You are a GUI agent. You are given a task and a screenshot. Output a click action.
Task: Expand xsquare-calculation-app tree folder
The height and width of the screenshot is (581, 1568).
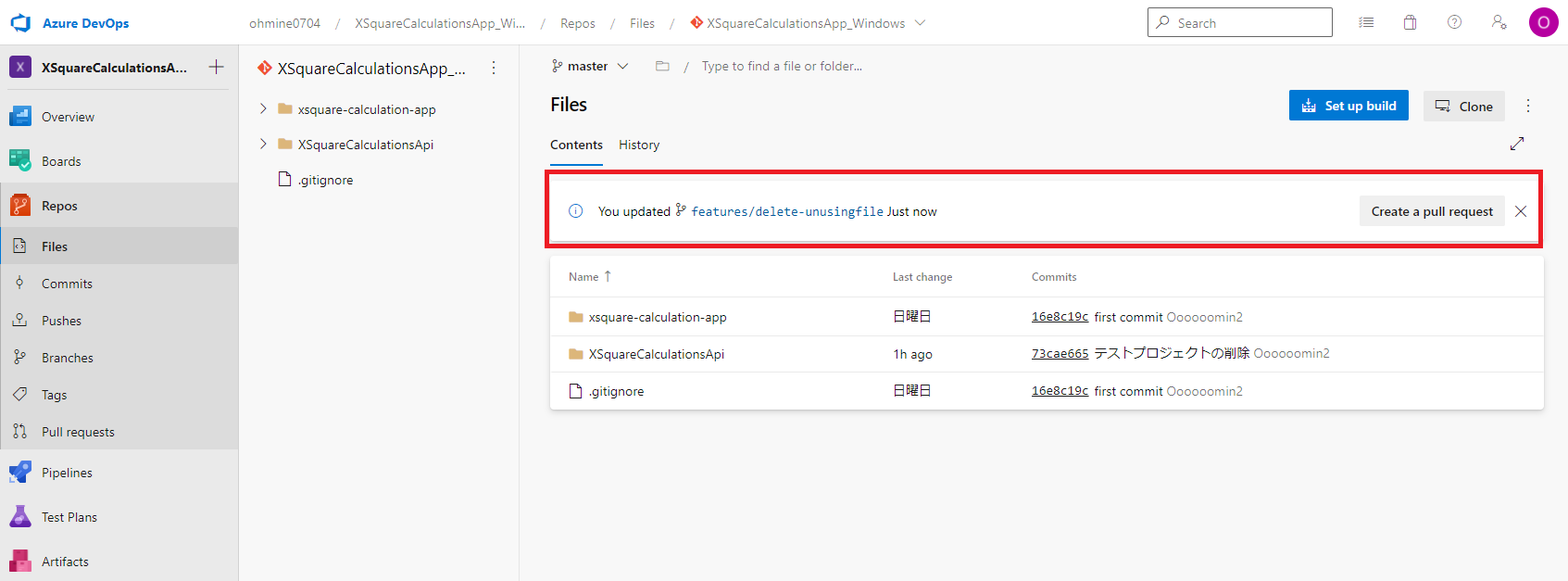tap(263, 108)
